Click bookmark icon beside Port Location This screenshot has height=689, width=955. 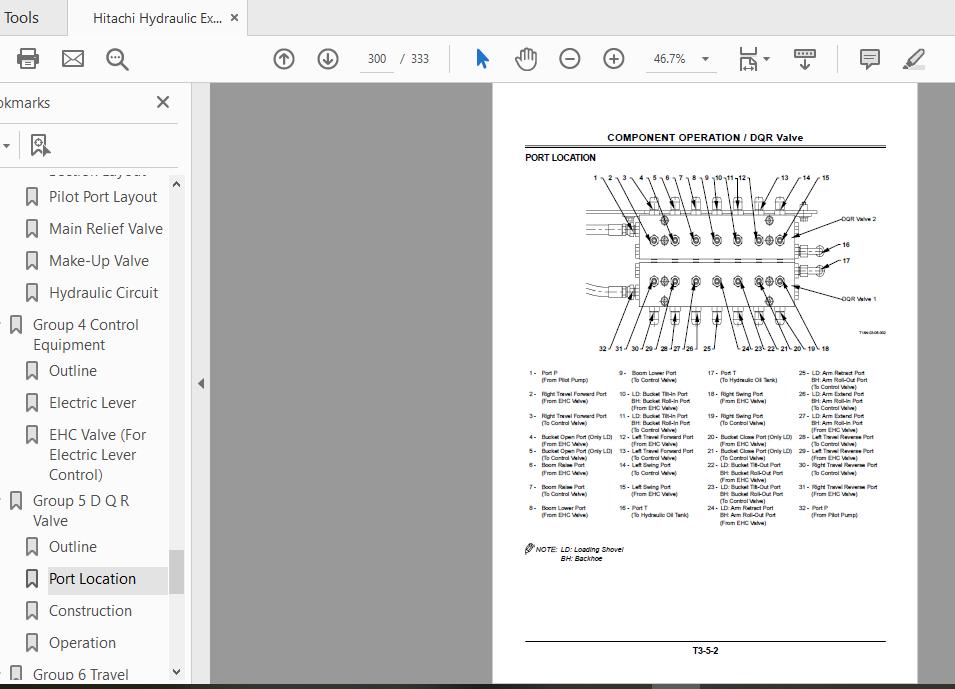coord(32,579)
